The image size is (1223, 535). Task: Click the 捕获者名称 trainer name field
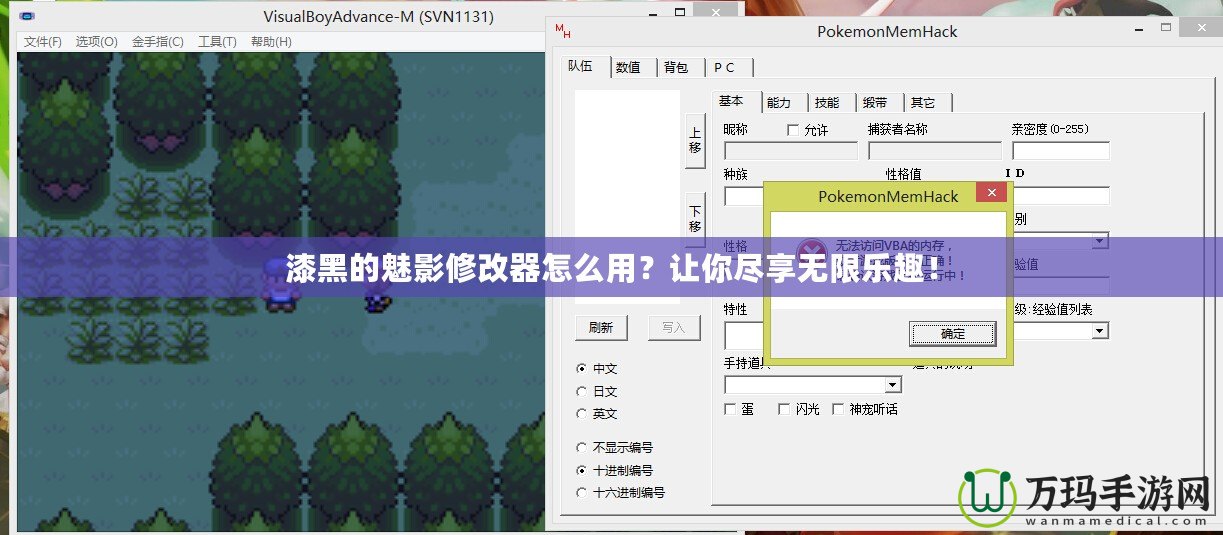click(935, 151)
